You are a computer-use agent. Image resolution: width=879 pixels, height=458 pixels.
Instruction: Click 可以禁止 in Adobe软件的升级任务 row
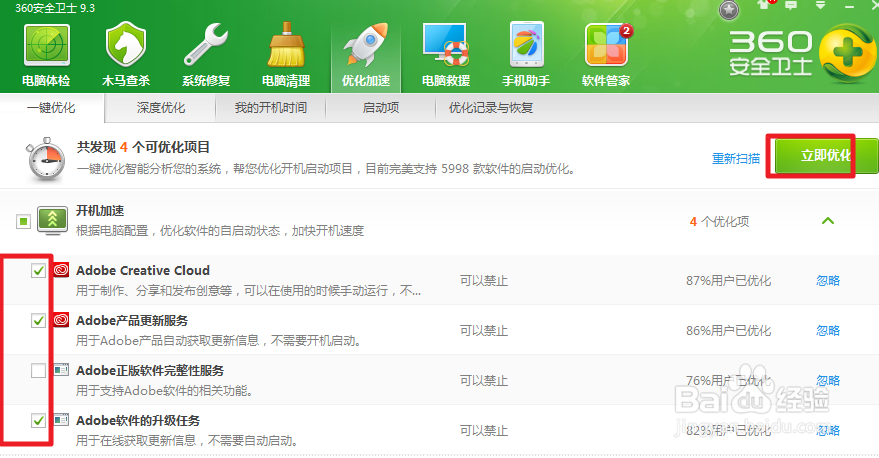pos(484,430)
